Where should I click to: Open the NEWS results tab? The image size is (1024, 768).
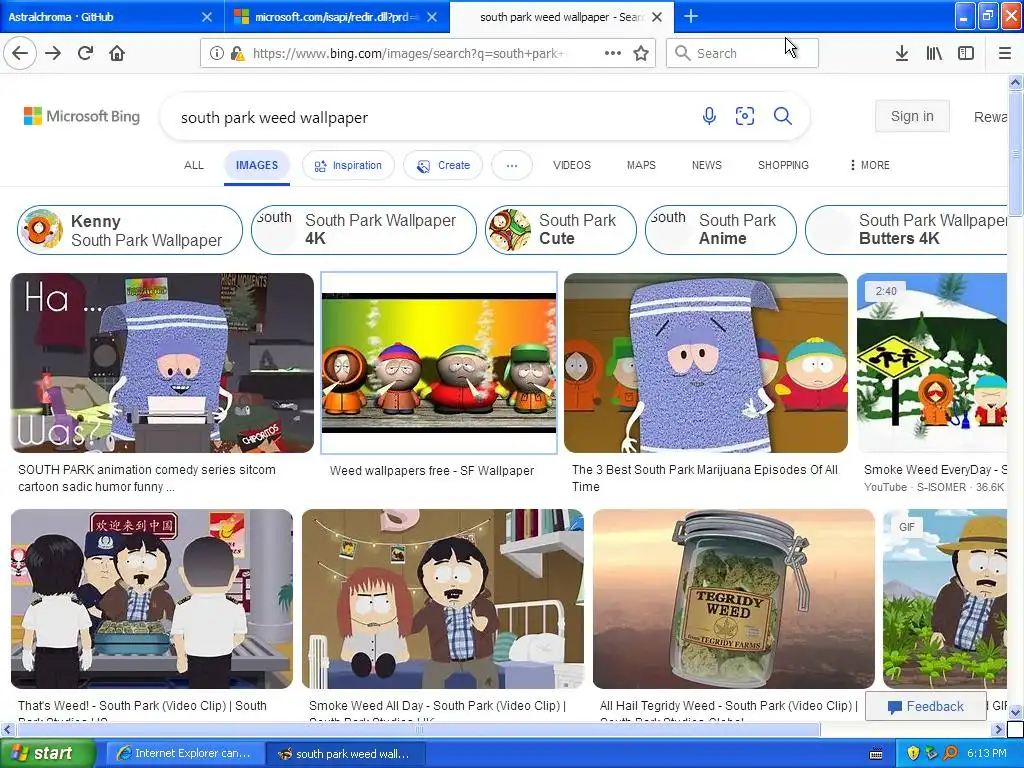707,165
